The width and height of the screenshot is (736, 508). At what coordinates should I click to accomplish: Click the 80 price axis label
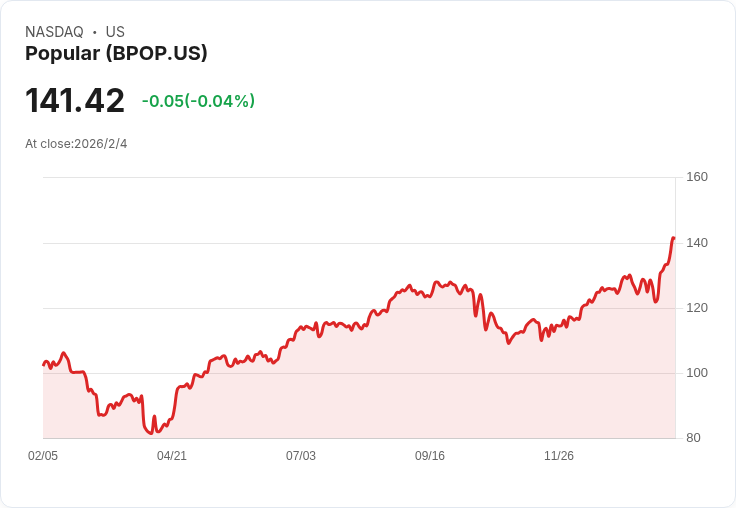click(694, 438)
